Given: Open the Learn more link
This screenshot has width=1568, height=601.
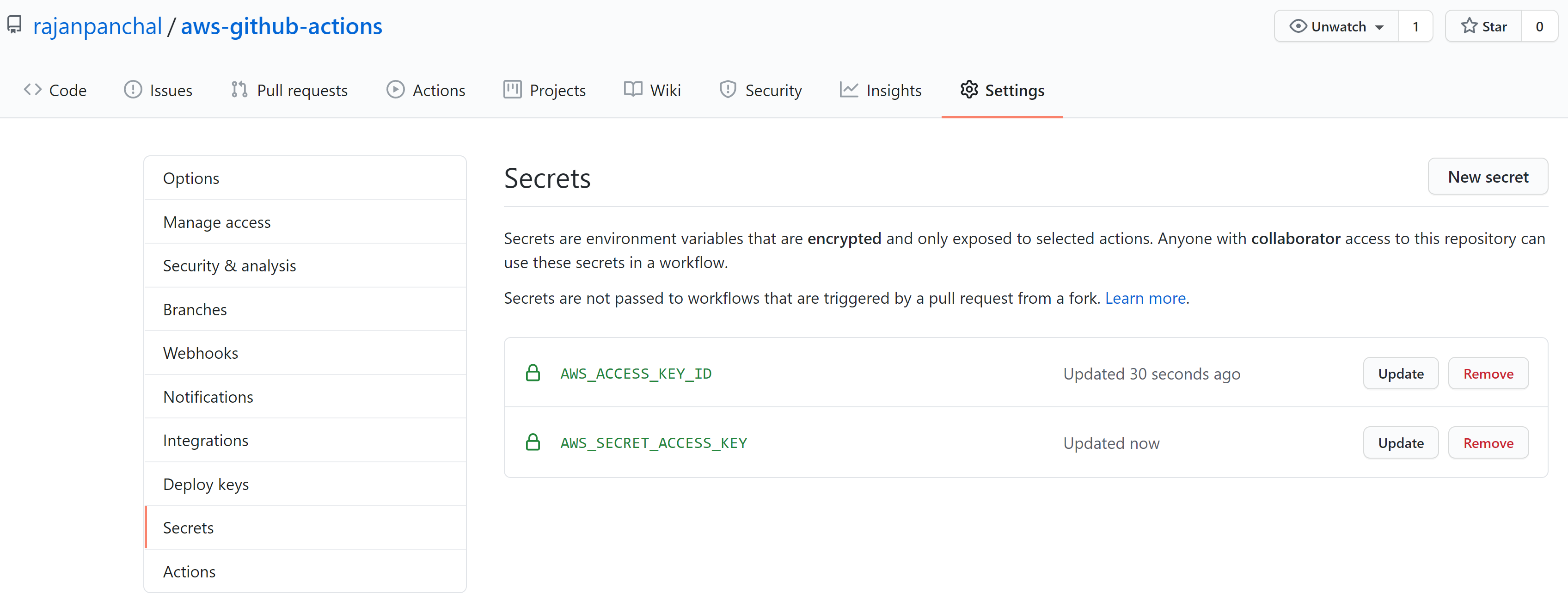Looking at the screenshot, I should (1145, 298).
